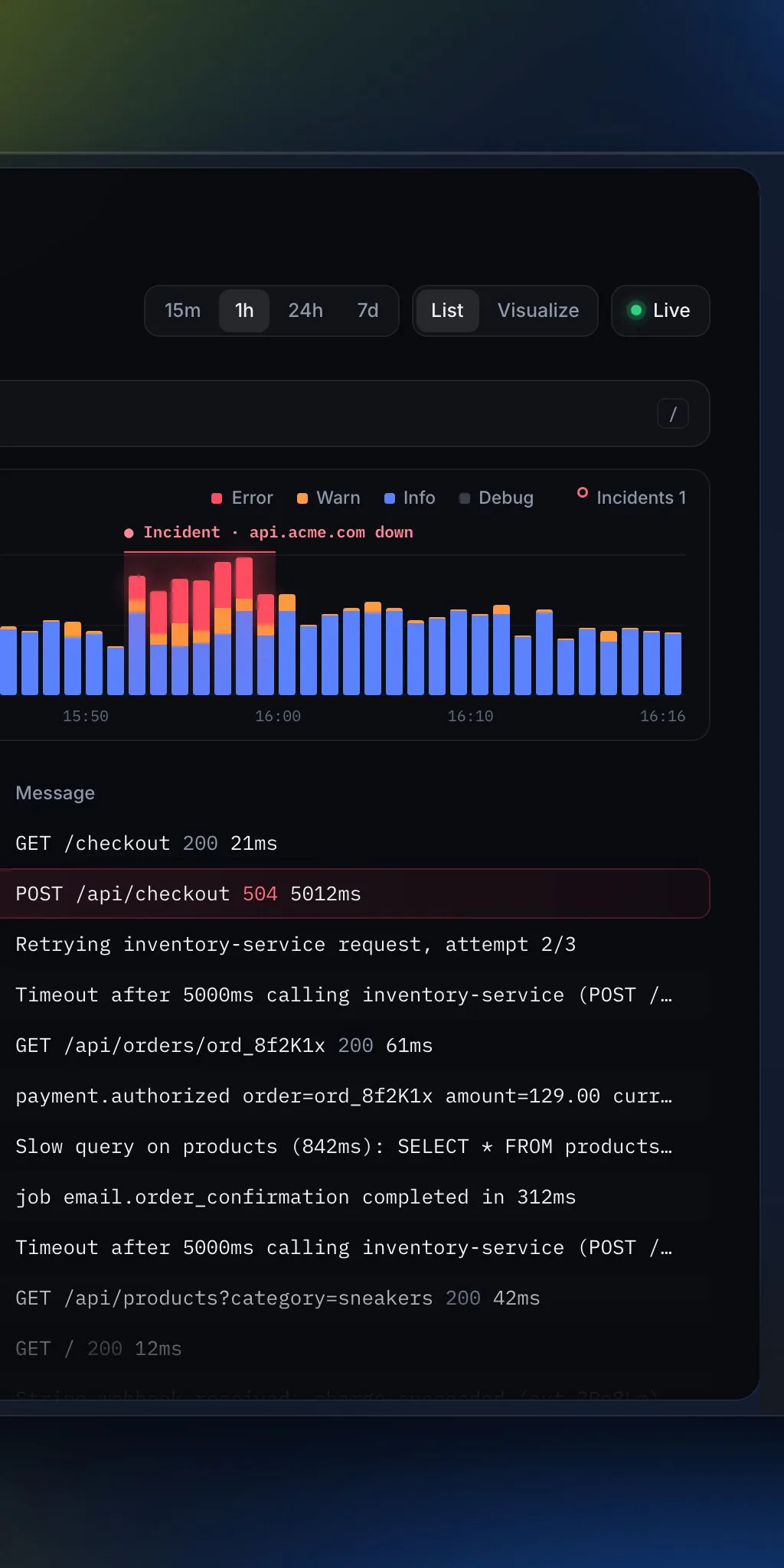Switch to Visualize view
Image resolution: width=784 pixels, height=1568 pixels.
click(x=538, y=310)
